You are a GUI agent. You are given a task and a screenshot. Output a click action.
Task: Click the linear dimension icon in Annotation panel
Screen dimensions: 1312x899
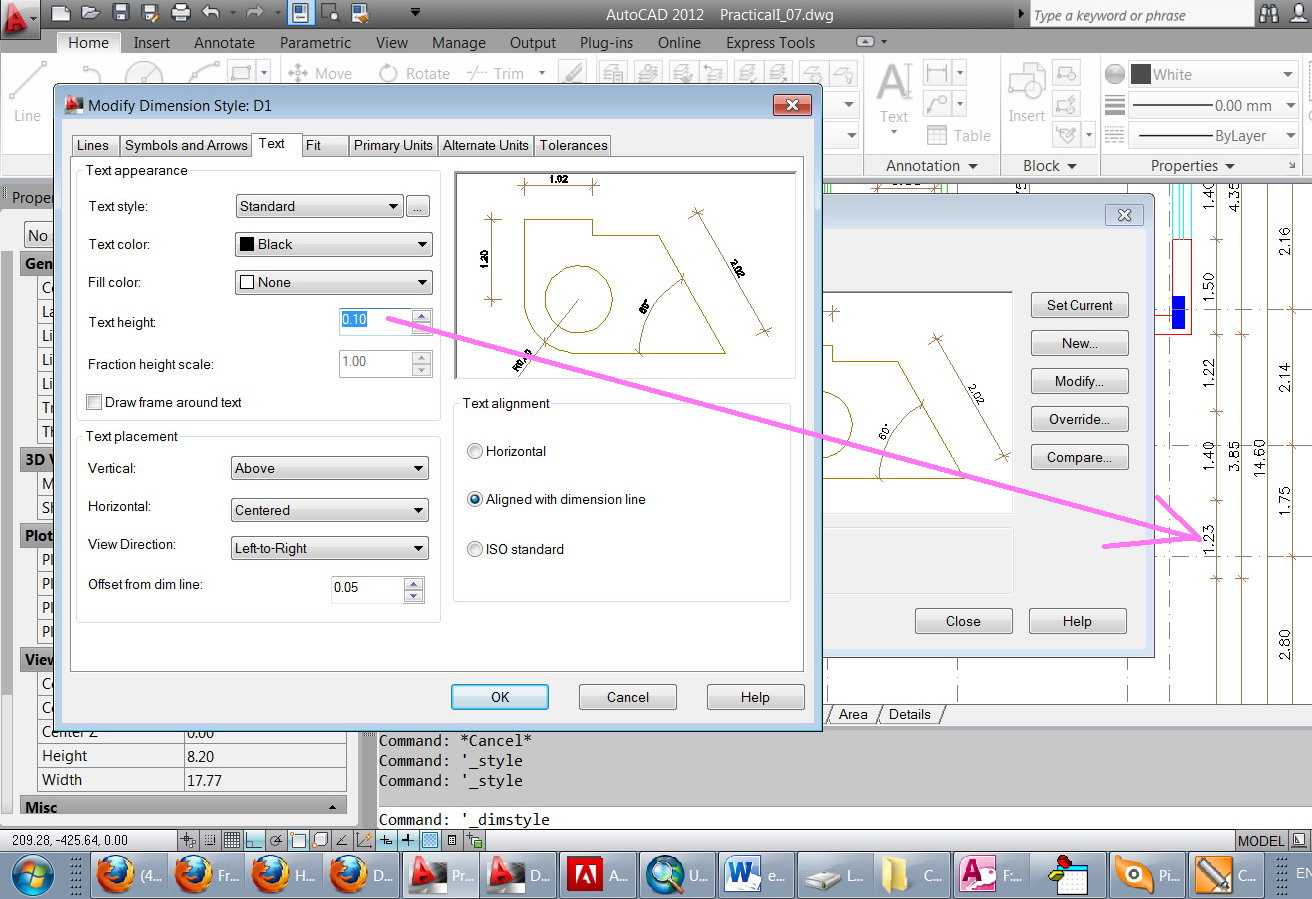click(x=937, y=73)
